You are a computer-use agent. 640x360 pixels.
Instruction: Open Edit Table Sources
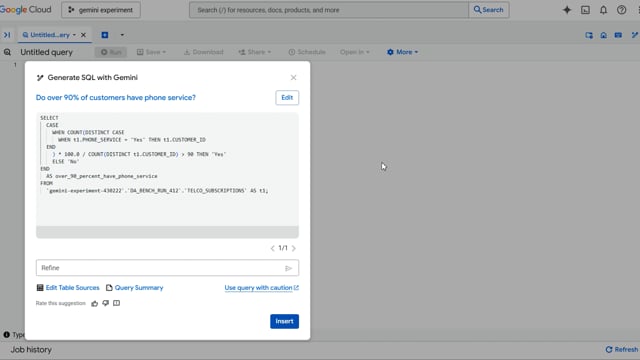coord(68,288)
